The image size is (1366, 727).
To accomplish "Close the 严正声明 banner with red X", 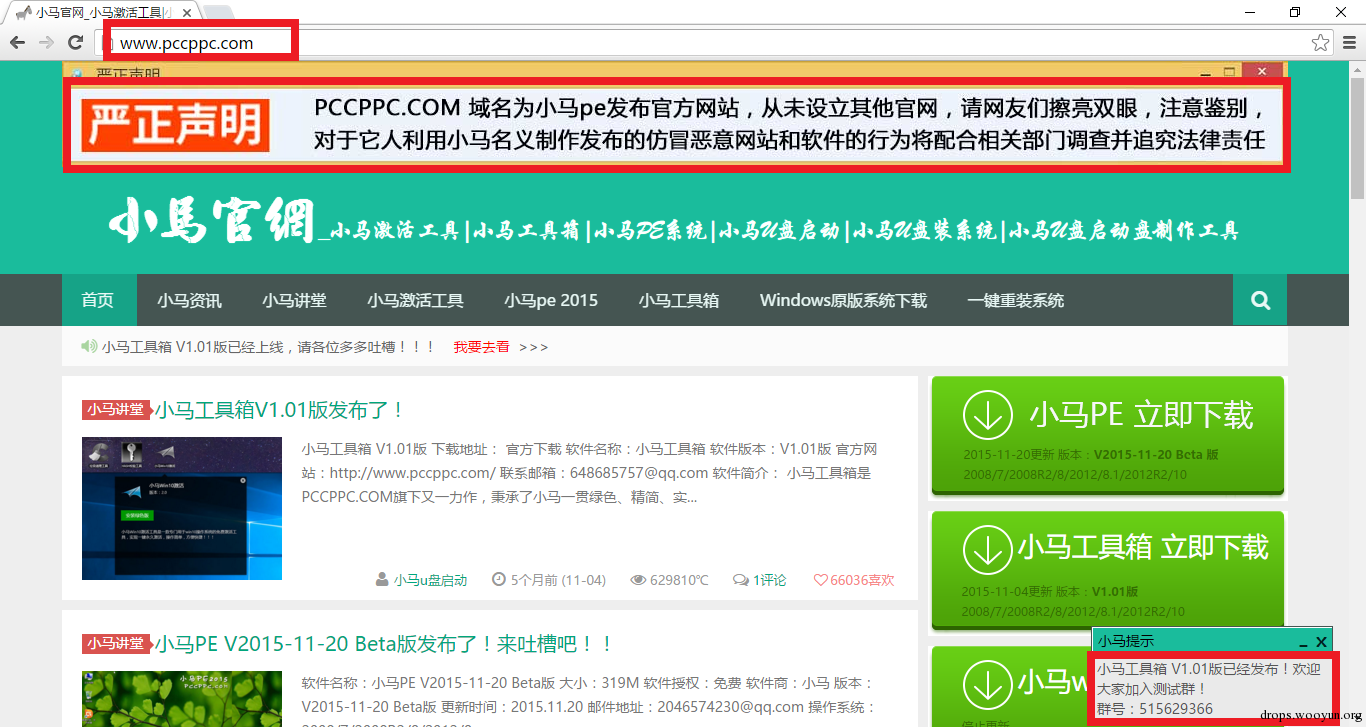I will pyautogui.click(x=1262, y=71).
